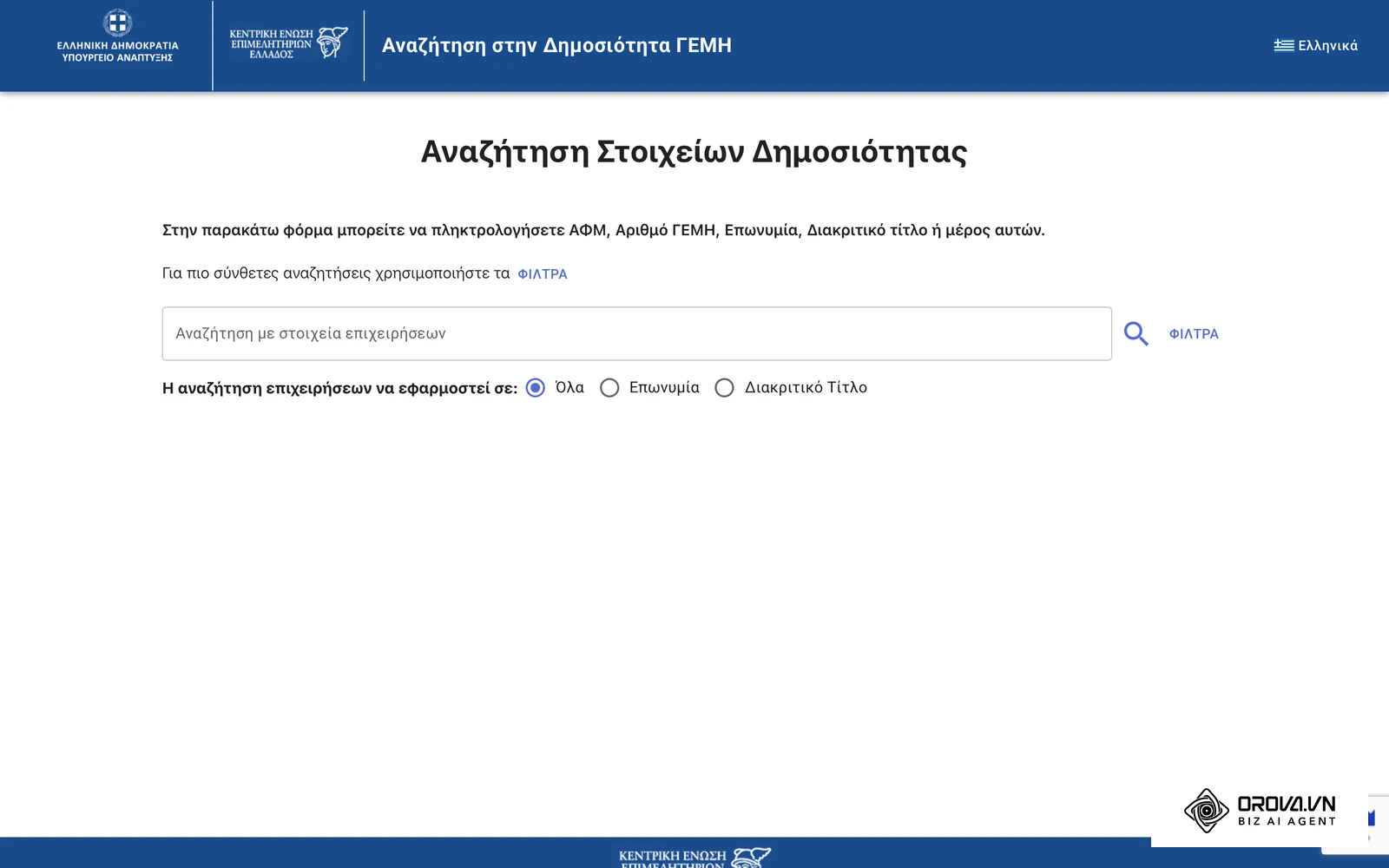Open the Ελληνικά language selector
This screenshot has height=868, width=1389.
pos(1315,45)
